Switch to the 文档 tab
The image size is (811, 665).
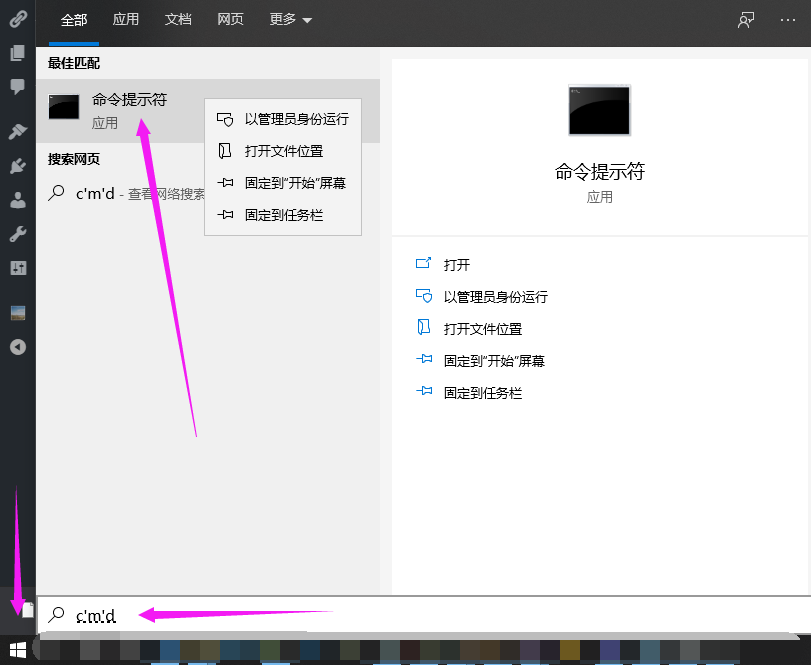(178, 20)
